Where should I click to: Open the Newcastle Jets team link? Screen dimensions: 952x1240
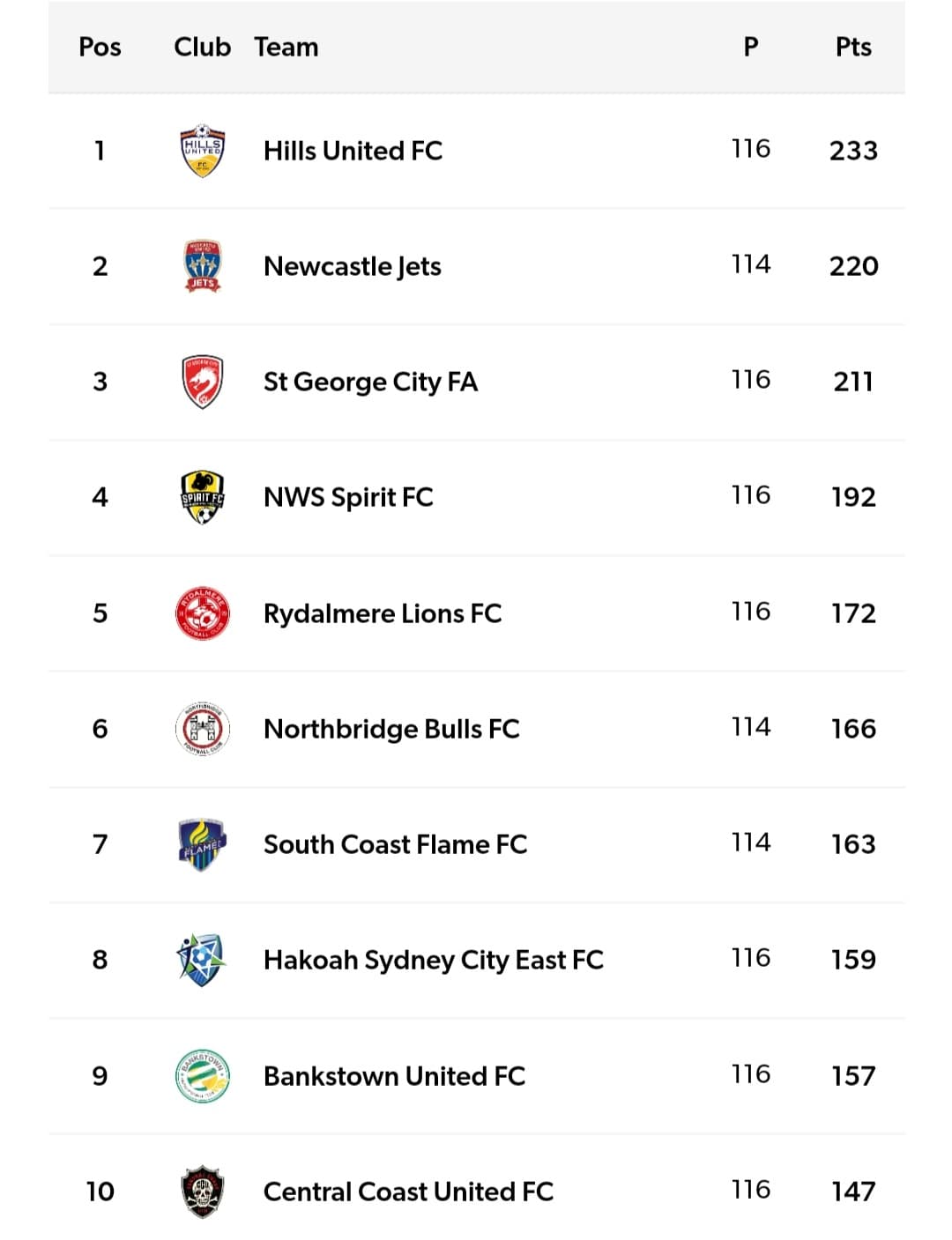click(353, 266)
